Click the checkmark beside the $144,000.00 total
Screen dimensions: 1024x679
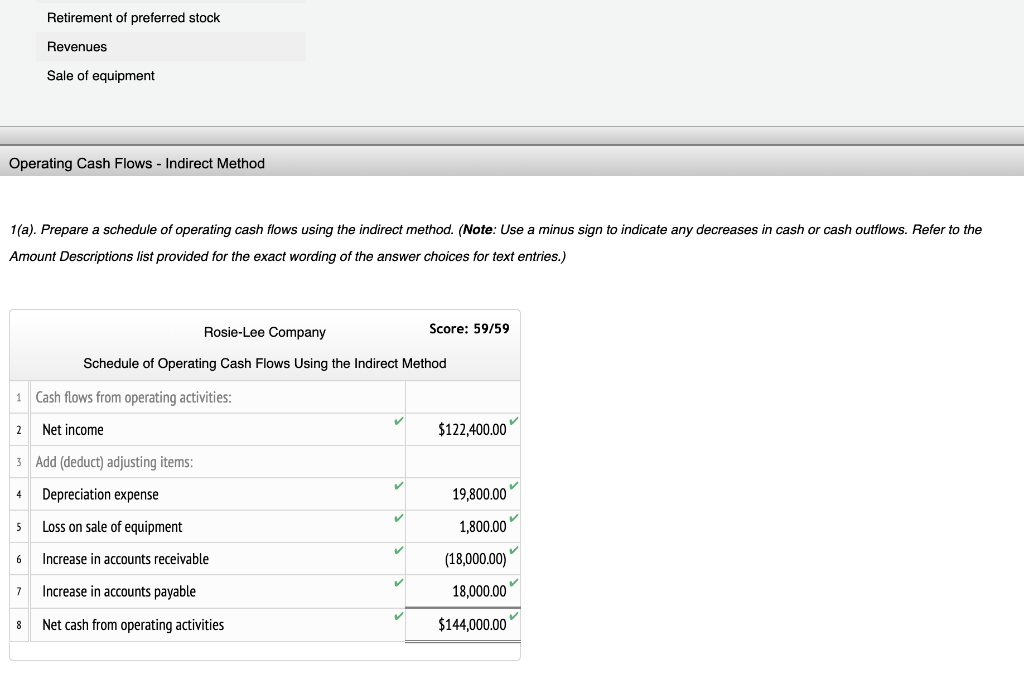click(x=514, y=618)
